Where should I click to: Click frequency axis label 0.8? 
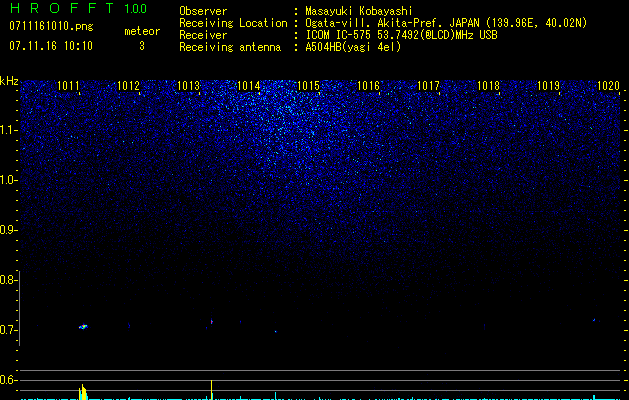pyautogui.click(x=8, y=280)
